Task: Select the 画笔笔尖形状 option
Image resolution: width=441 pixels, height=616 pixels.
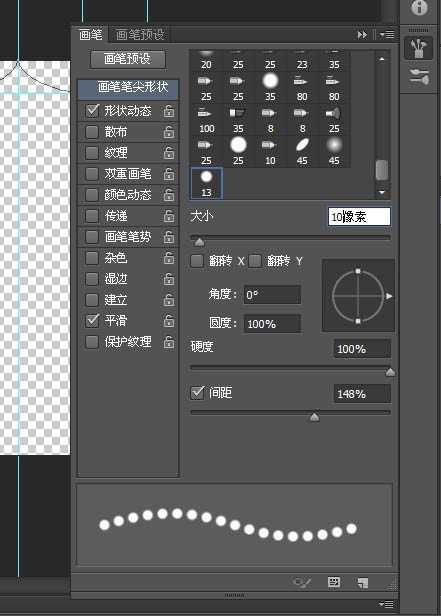Action: click(129, 88)
